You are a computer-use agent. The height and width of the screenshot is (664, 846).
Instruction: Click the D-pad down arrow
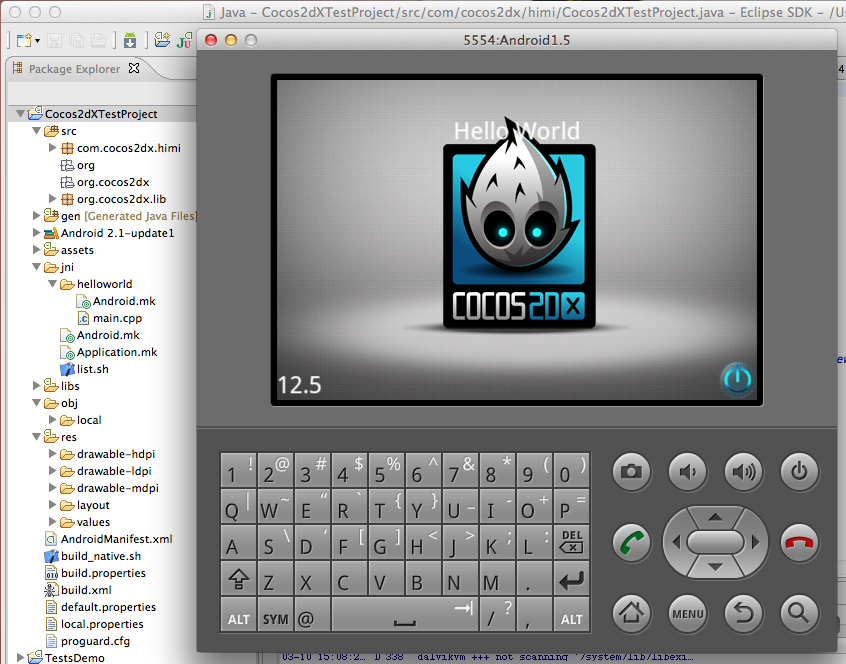715,567
